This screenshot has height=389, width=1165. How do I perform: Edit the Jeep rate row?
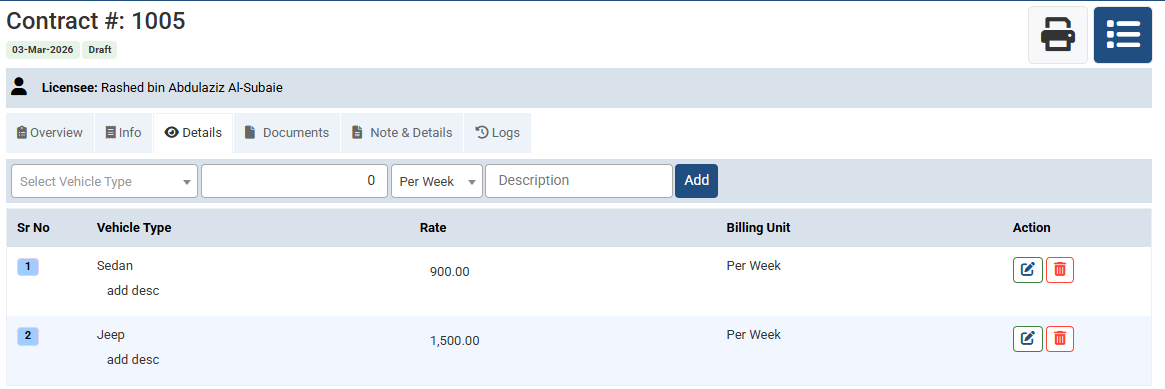pyautogui.click(x=1028, y=339)
